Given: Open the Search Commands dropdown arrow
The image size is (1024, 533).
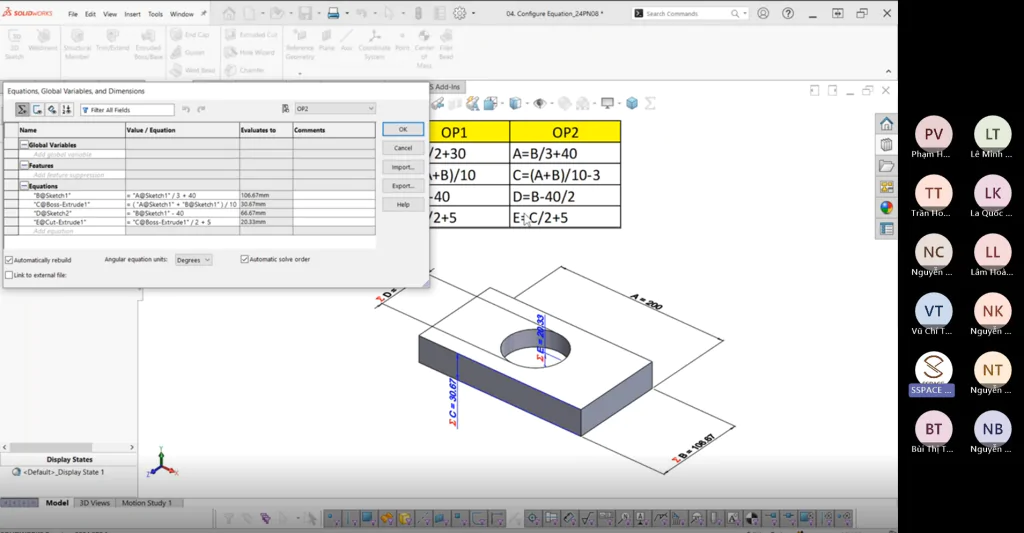Looking at the screenshot, I should (745, 14).
